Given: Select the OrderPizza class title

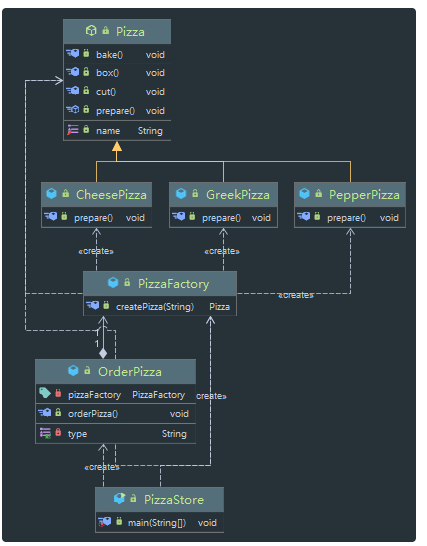Looking at the screenshot, I should tap(130, 372).
